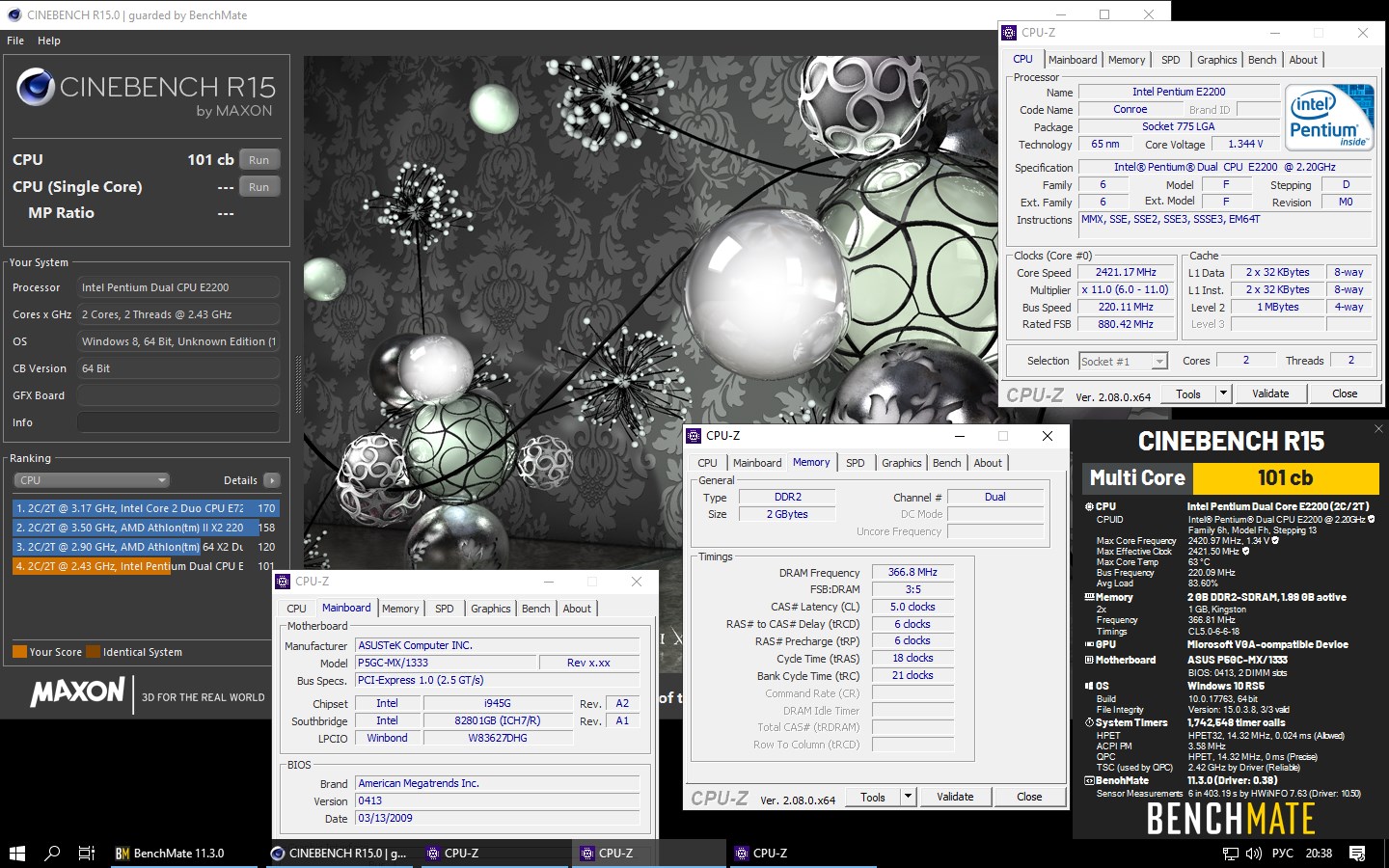1389x868 pixels.
Task: Click the OS section icon in BenchMate panel
Action: (1089, 686)
